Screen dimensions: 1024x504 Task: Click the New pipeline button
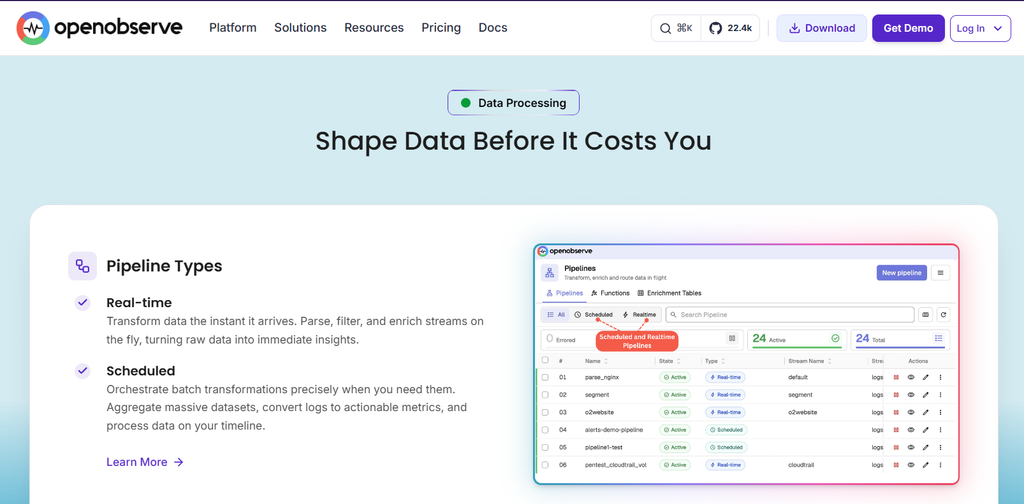coord(901,273)
